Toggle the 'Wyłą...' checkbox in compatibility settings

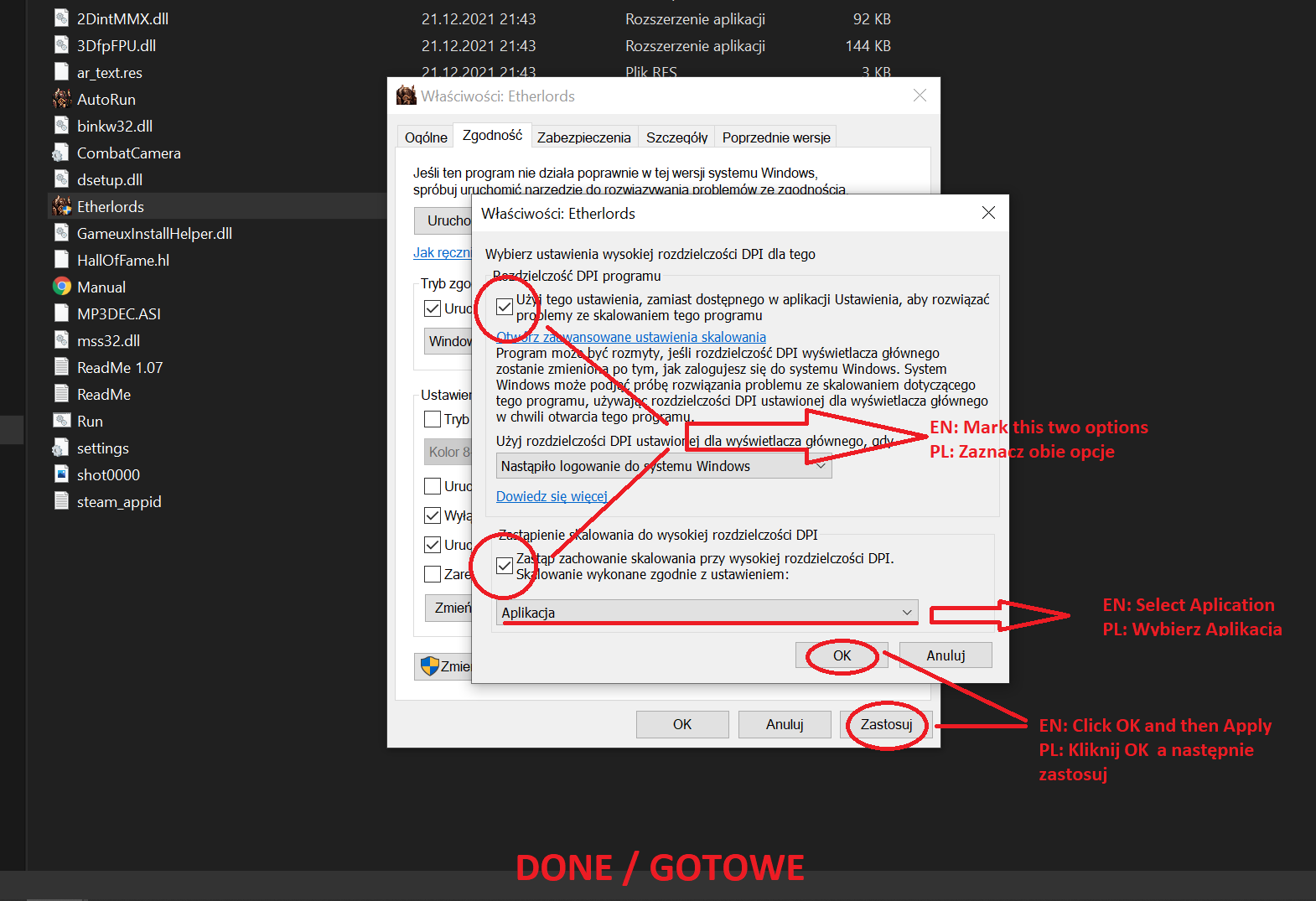(x=433, y=515)
